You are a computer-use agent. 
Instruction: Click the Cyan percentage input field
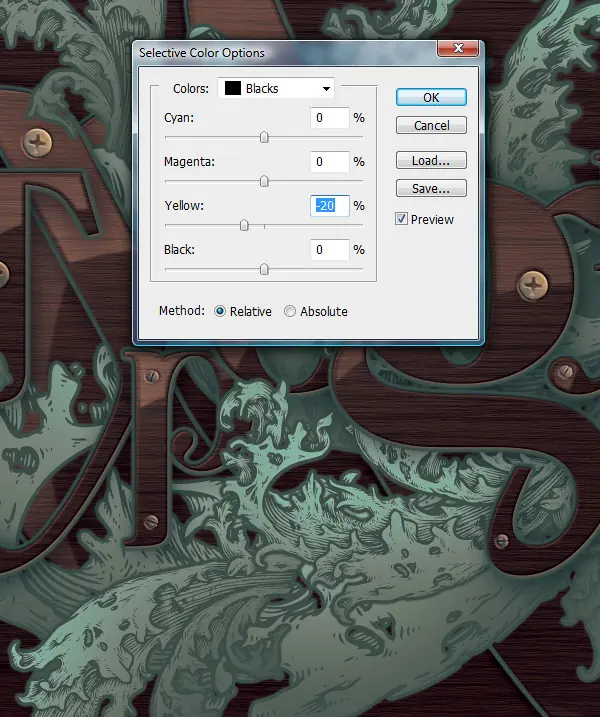(x=330, y=118)
